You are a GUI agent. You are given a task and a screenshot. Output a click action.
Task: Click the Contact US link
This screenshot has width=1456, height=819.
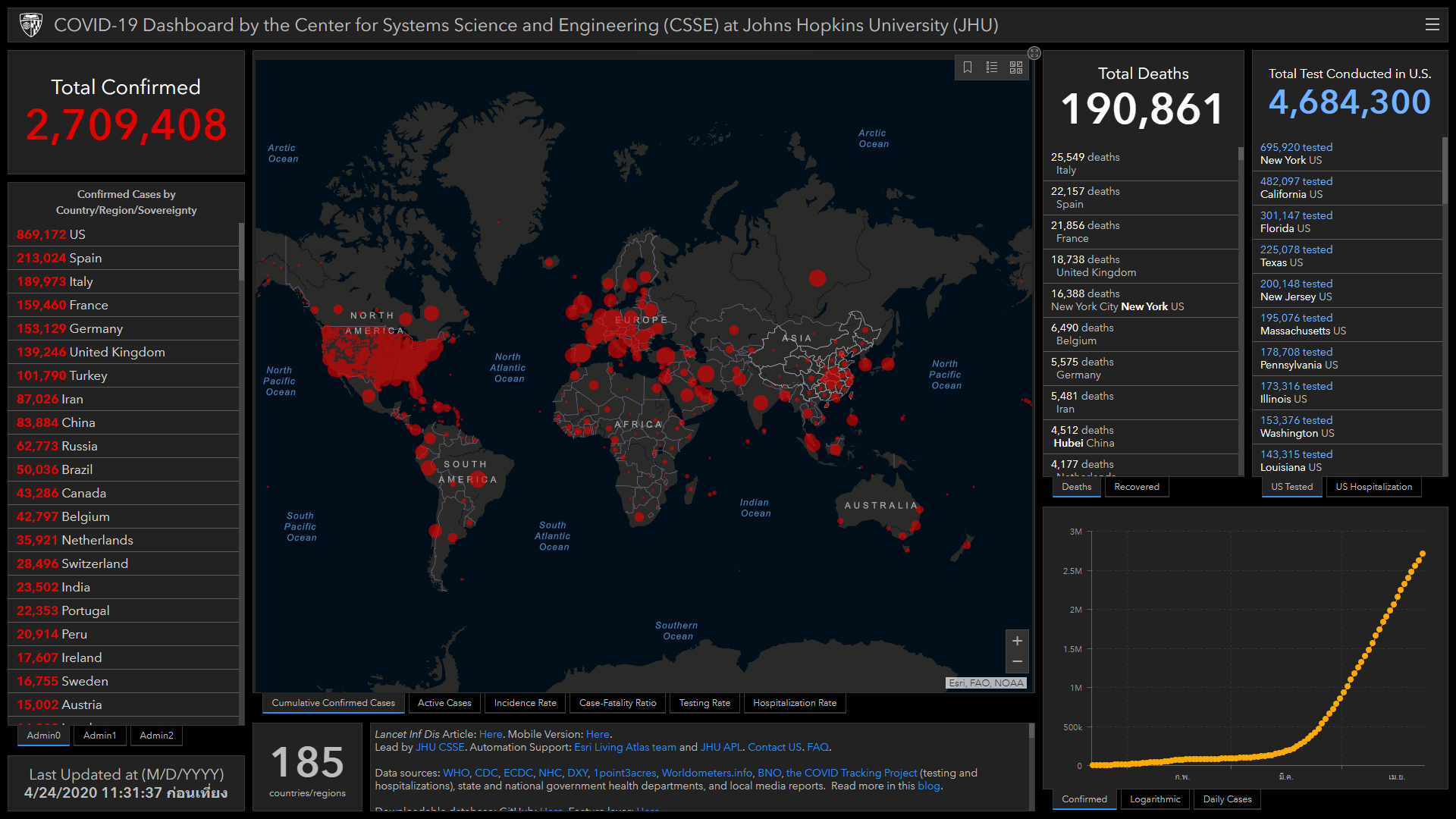point(774,748)
